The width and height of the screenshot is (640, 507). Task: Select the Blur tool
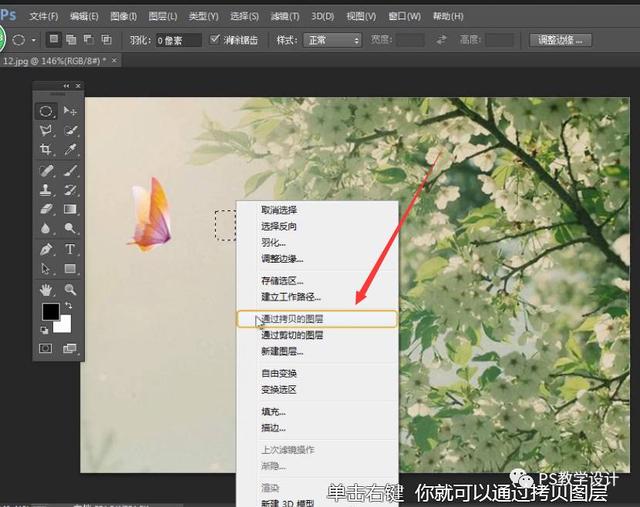[x=46, y=228]
